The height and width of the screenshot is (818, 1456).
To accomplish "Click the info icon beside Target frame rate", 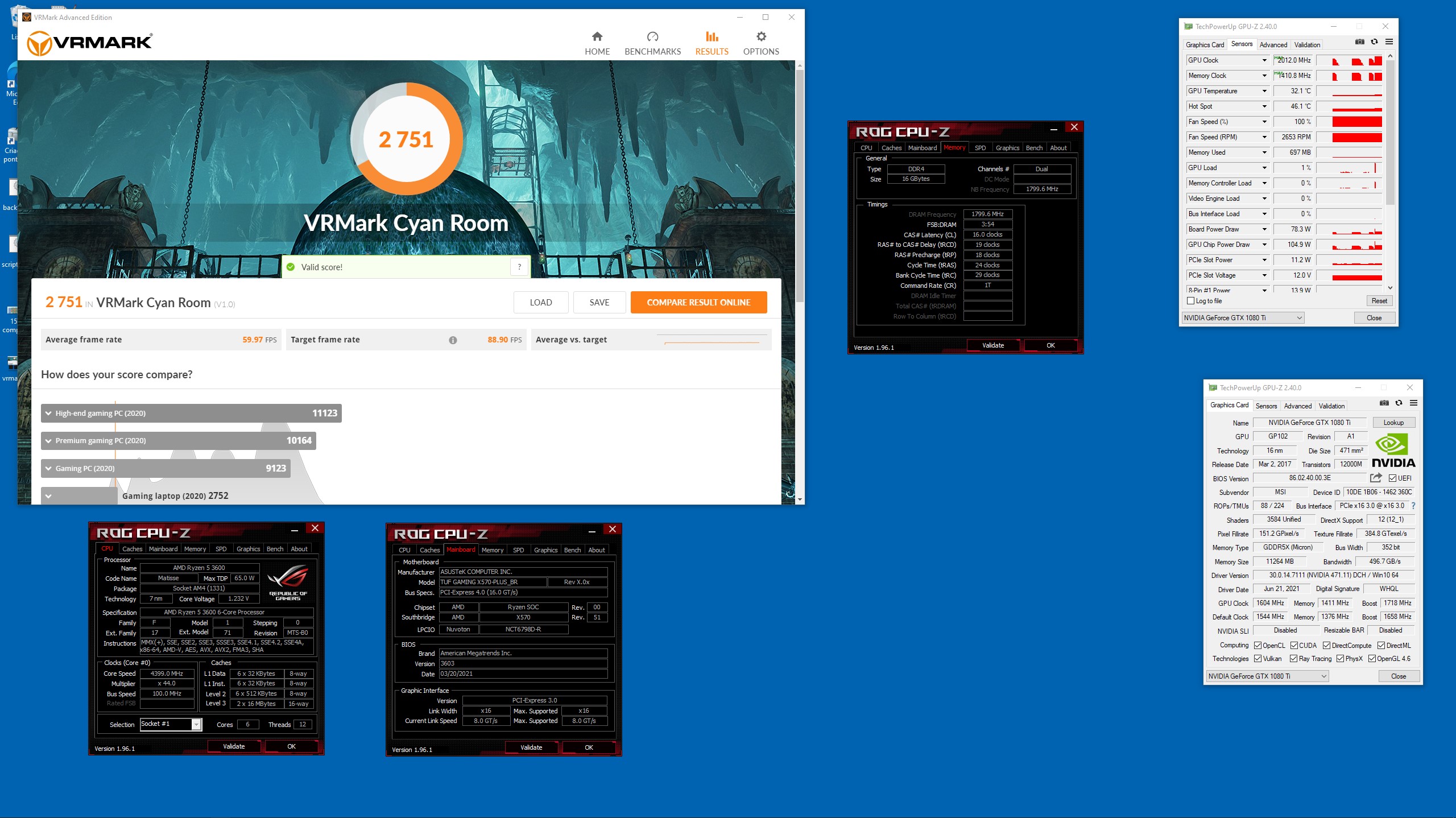I will pos(453,340).
